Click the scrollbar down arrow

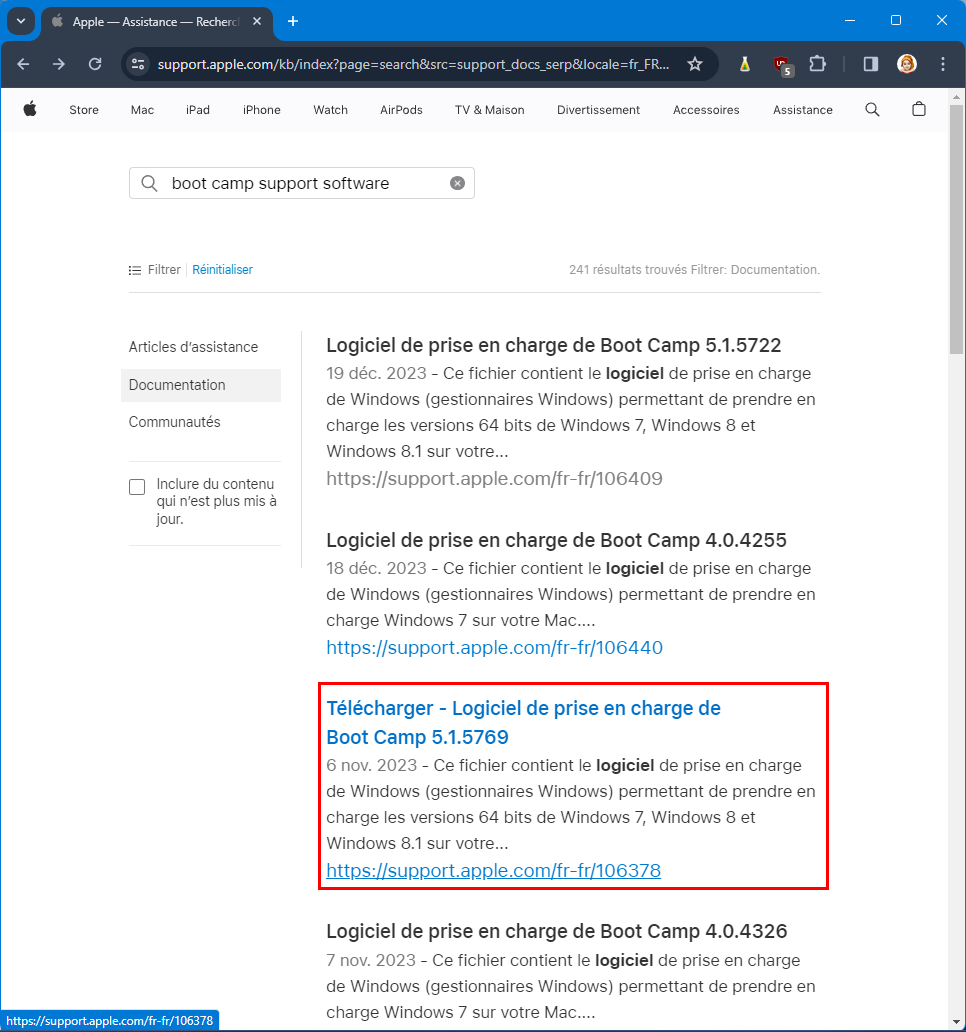[957, 1022]
